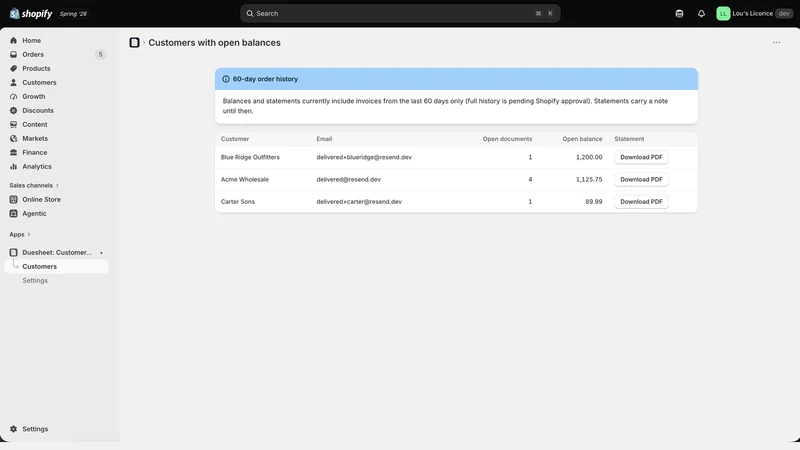800x450 pixels.
Task: Open the Finance bank icon
Action: (13, 153)
